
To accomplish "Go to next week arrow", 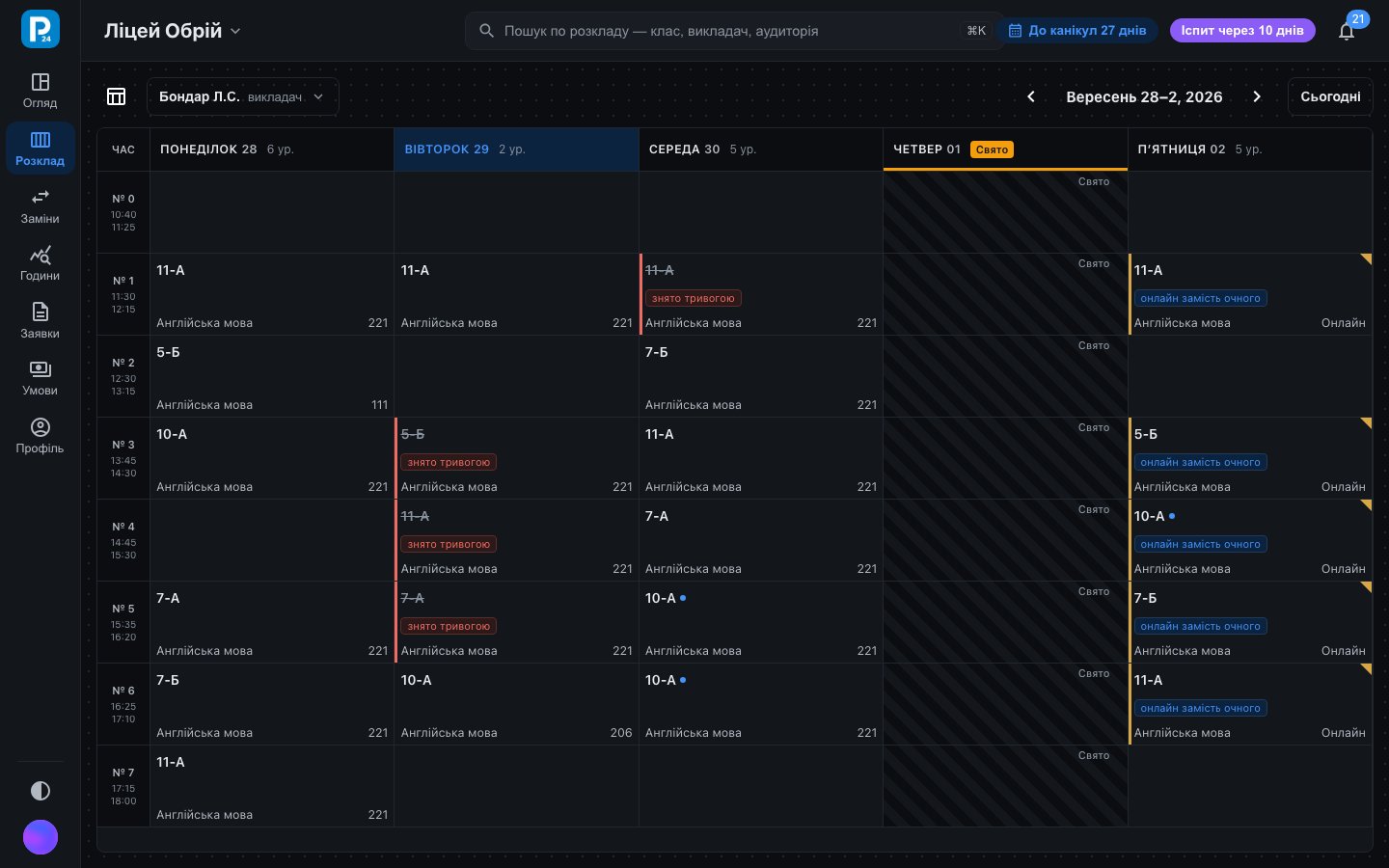I will coord(1257,96).
